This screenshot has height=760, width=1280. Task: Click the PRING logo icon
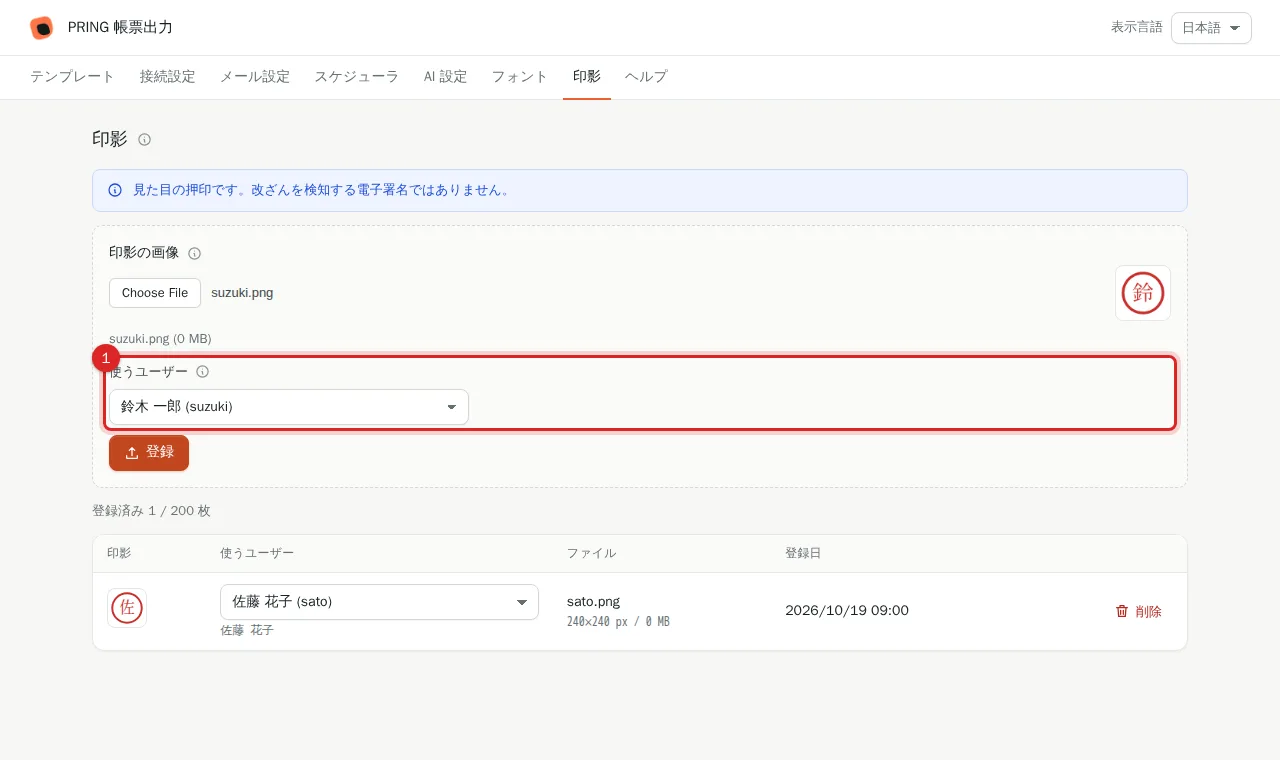(x=41, y=28)
